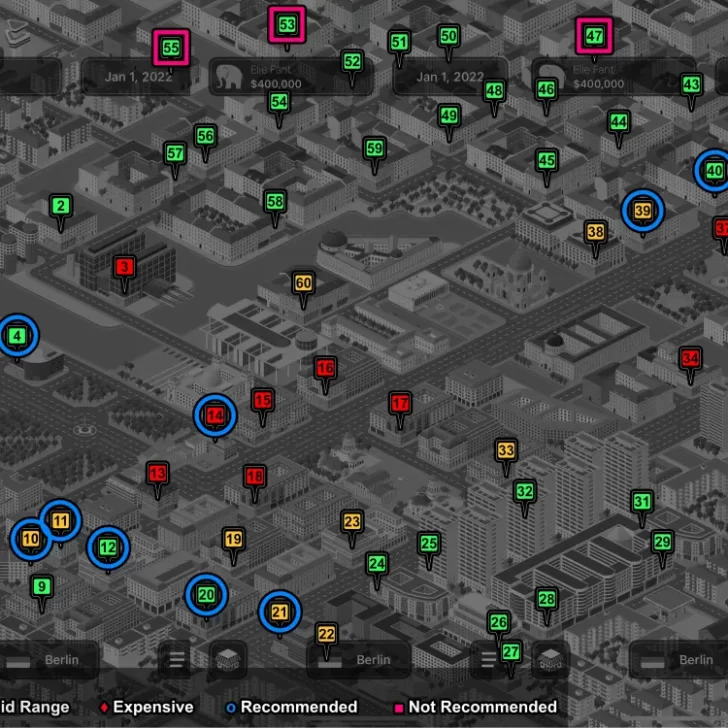
Task: Click the "Recommended" legend entry
Action: pos(298,707)
